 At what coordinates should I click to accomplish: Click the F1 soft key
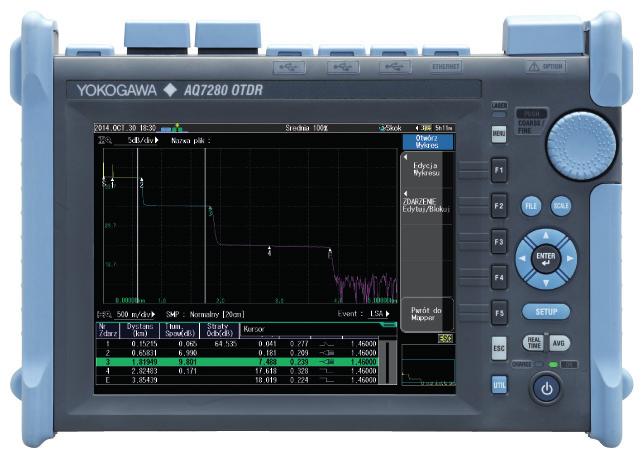click(499, 170)
